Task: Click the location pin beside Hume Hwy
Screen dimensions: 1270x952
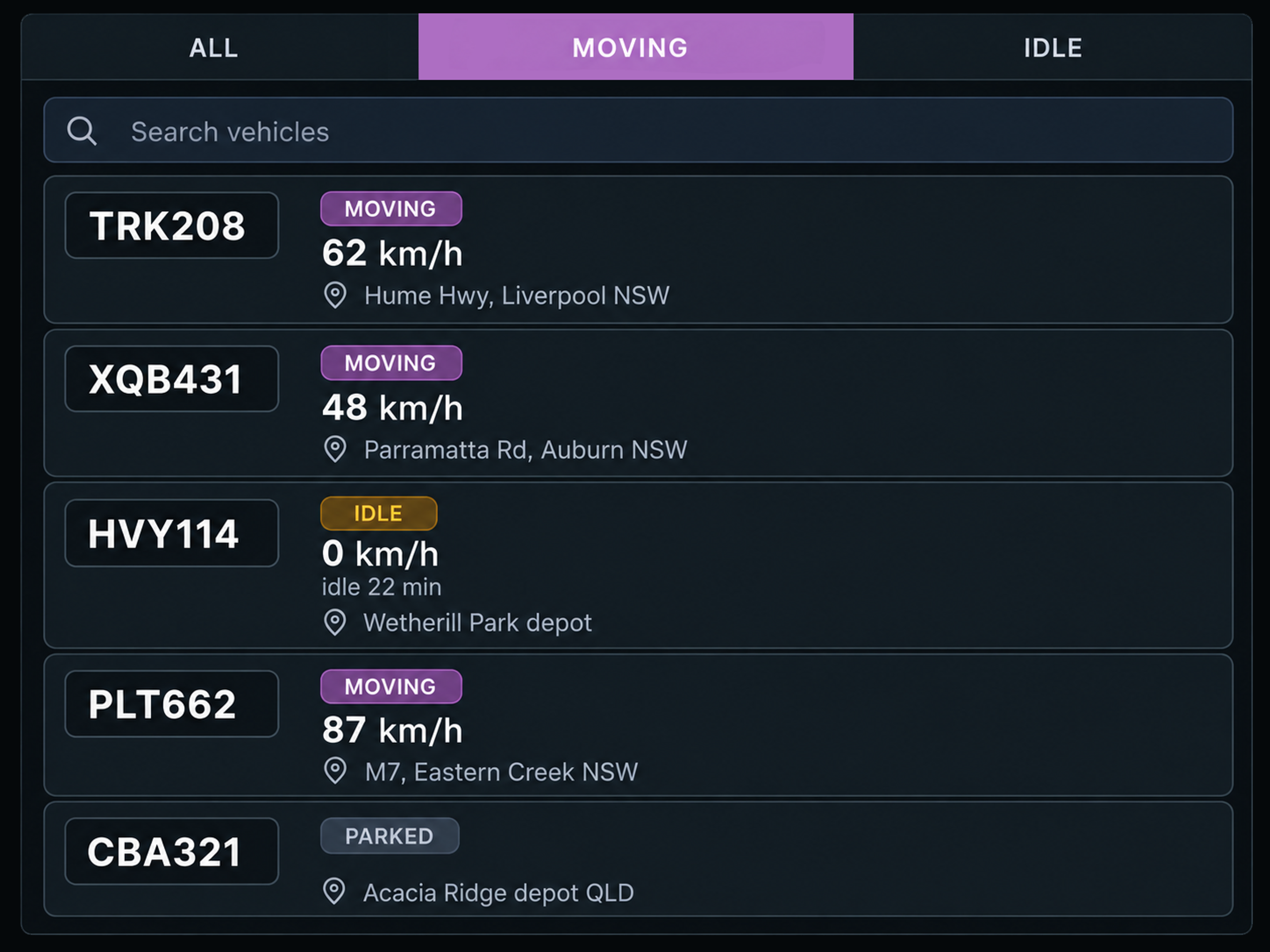Action: (335, 296)
